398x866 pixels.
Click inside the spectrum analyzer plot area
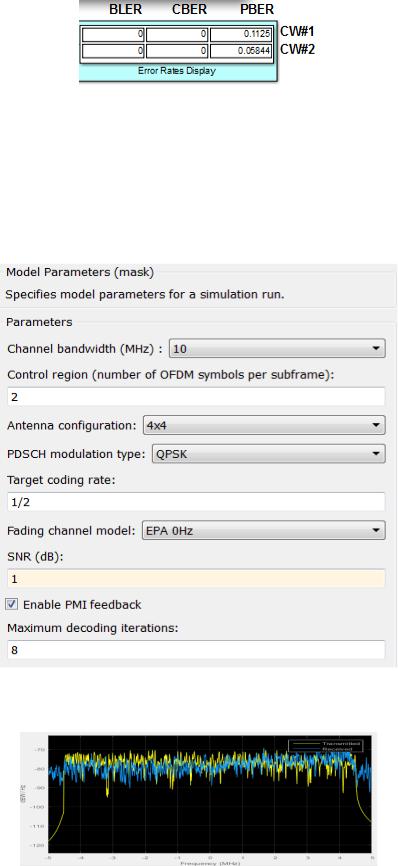(210, 795)
